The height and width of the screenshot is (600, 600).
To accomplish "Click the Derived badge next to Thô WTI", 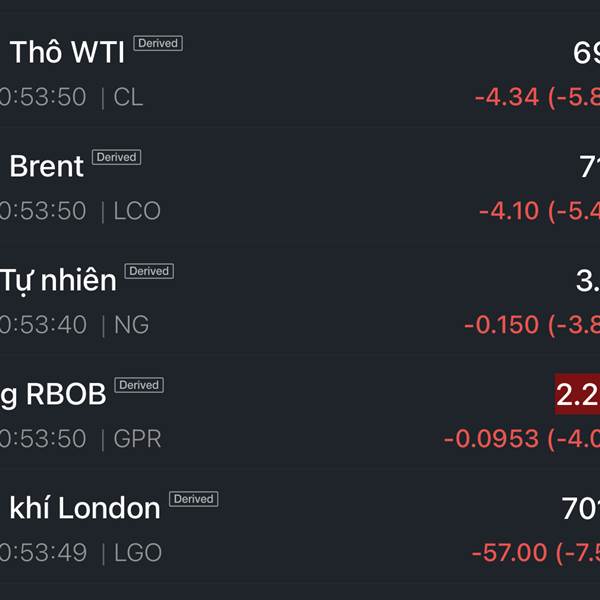I will pyautogui.click(x=158, y=43).
